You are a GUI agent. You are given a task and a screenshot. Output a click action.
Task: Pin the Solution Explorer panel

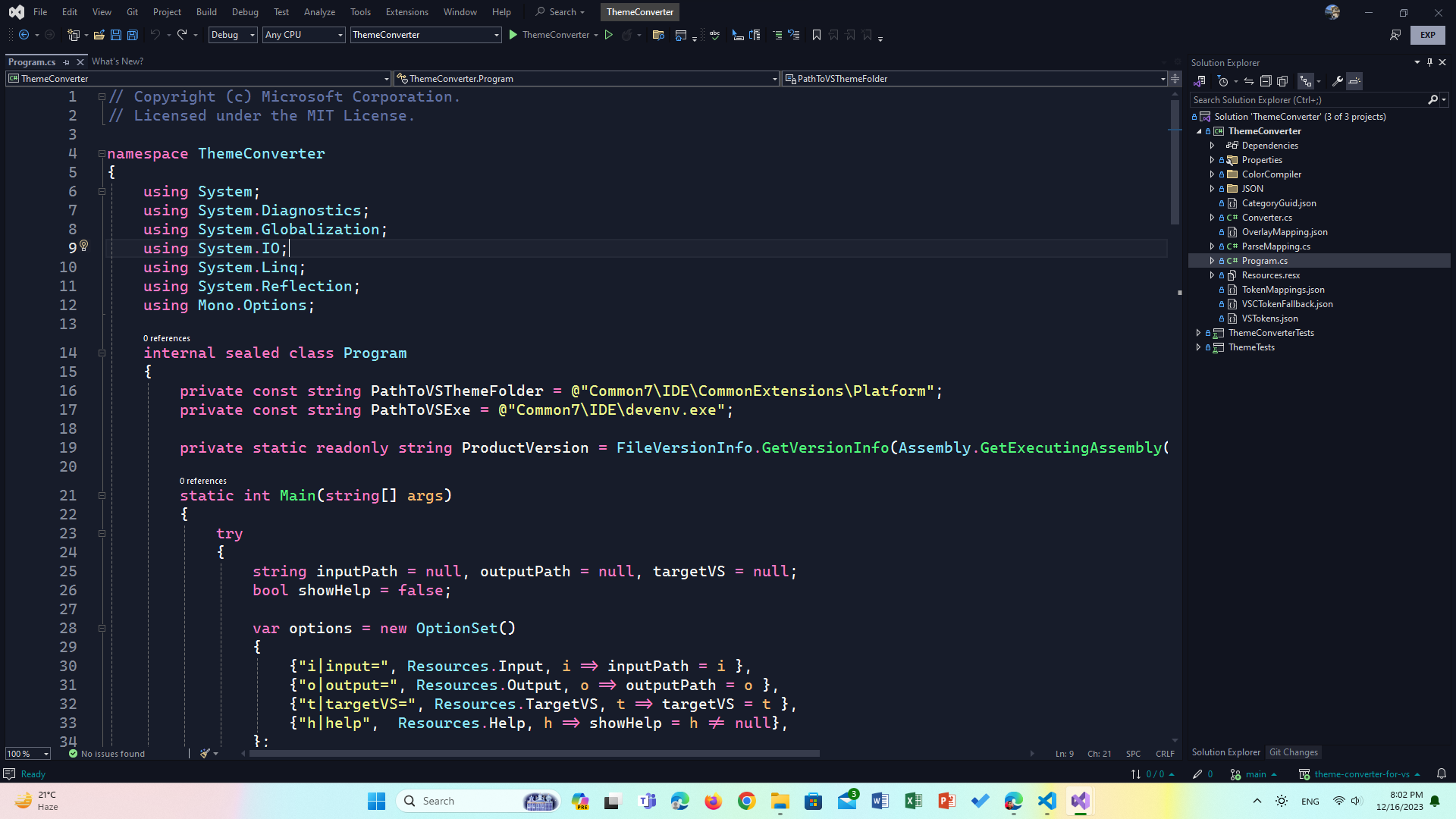click(x=1429, y=62)
